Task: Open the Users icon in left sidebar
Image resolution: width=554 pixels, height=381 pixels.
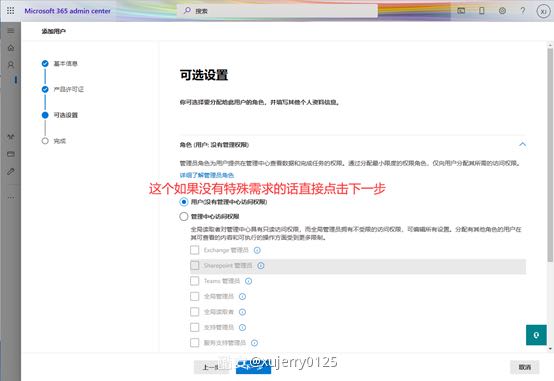Action: pos(11,65)
